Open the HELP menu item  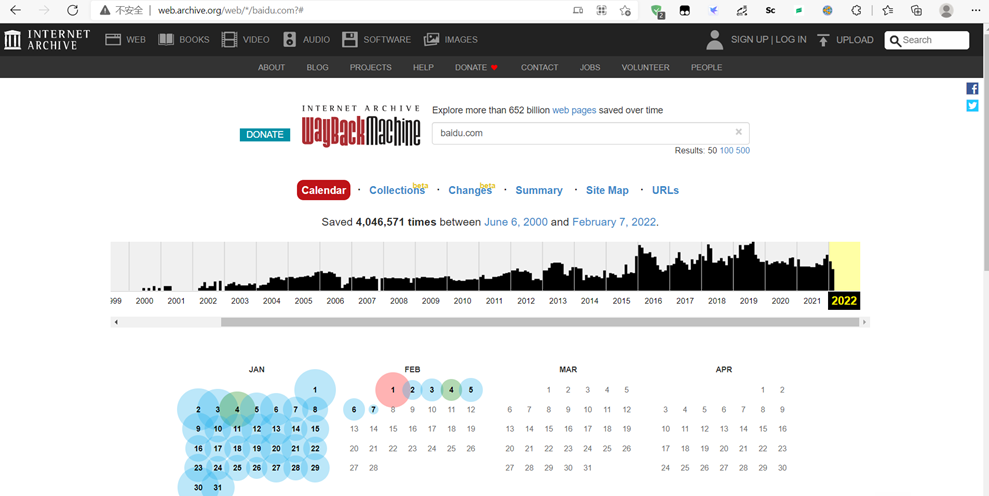coord(423,67)
